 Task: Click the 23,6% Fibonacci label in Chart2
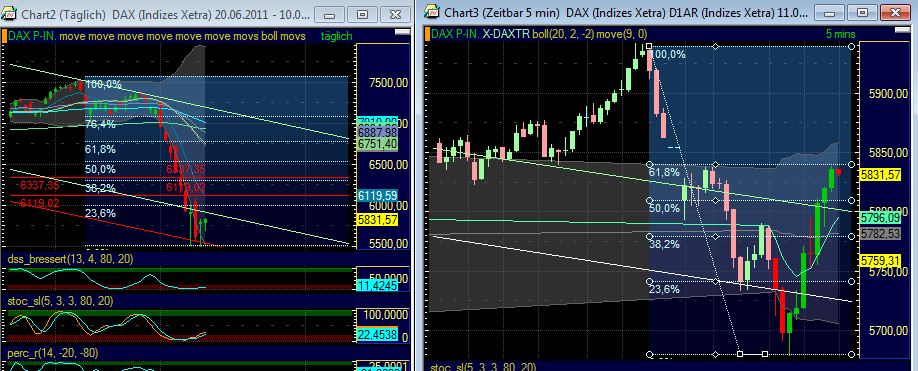point(100,213)
